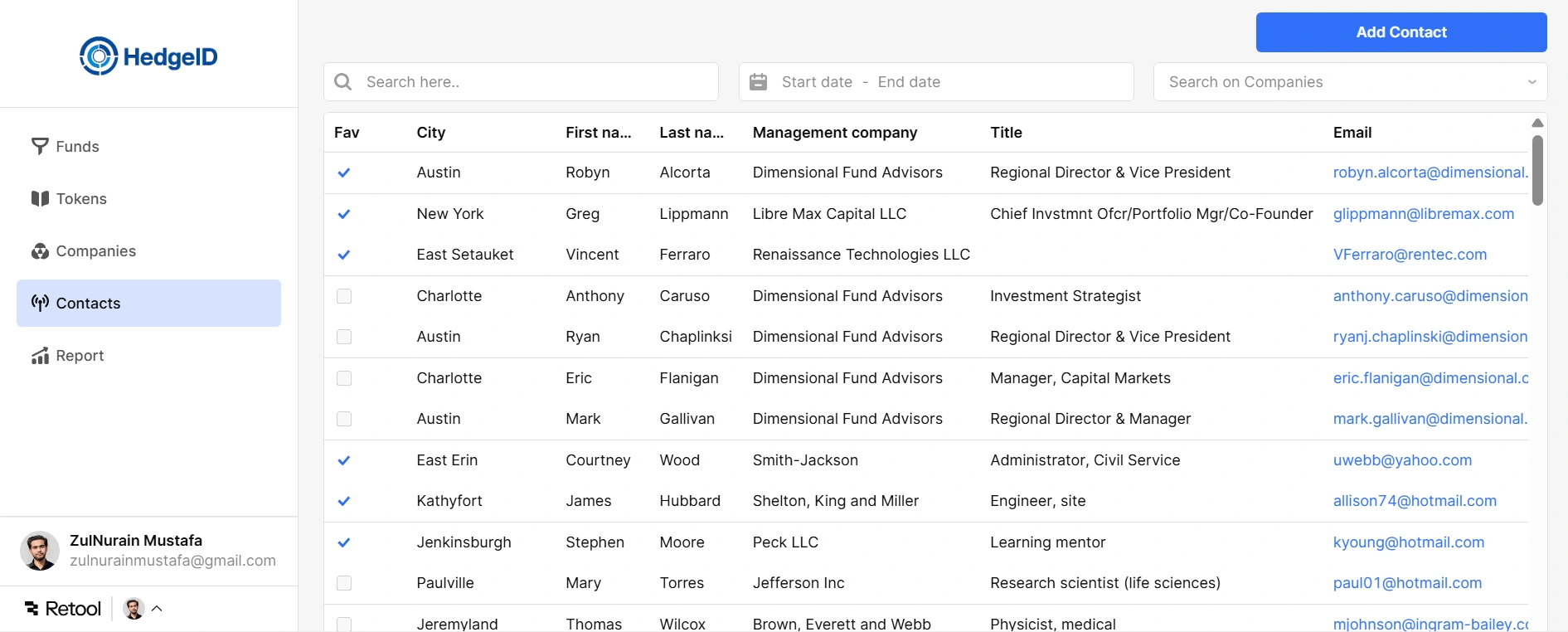Click the Tokens book icon
The image size is (1568, 632).
pyautogui.click(x=40, y=199)
